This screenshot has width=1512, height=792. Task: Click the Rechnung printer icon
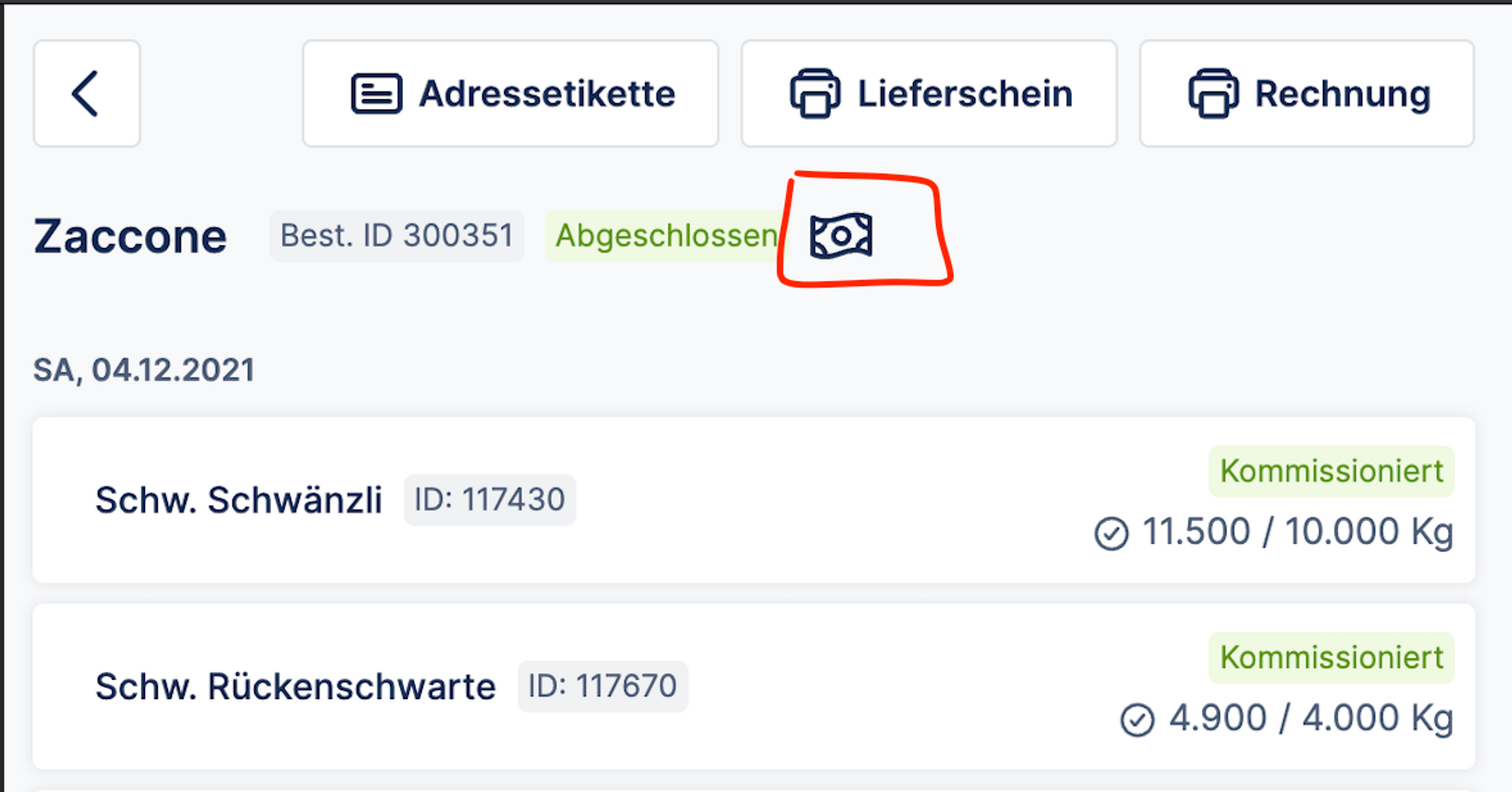point(1213,94)
